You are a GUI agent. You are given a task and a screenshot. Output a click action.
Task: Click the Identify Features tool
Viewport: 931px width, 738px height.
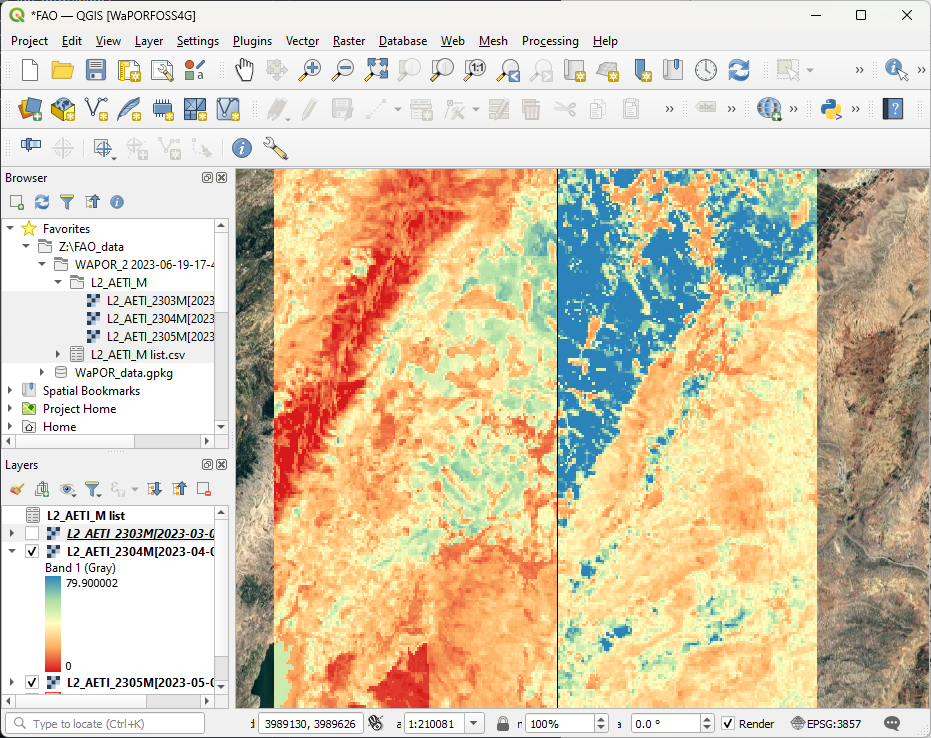pos(896,70)
